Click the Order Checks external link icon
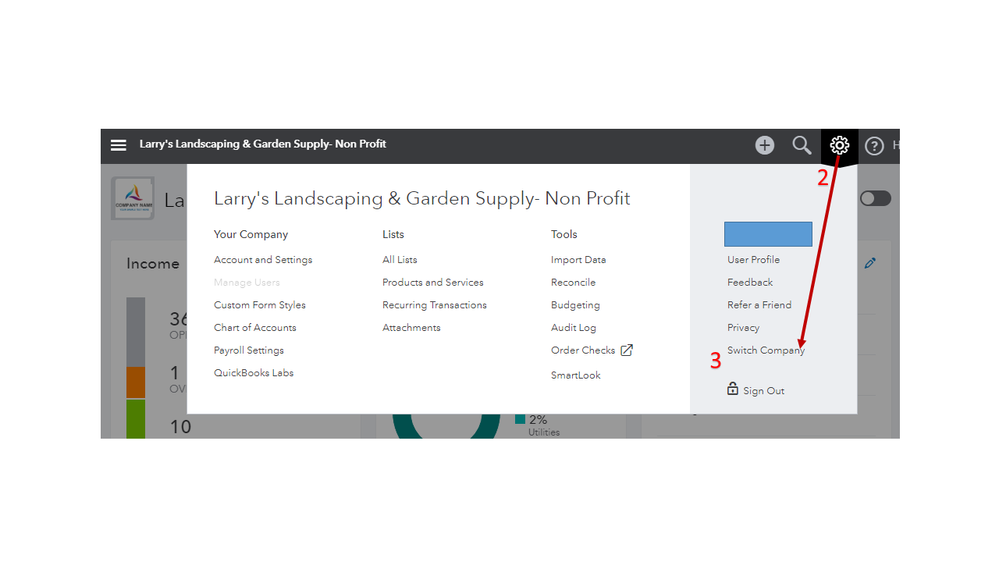 click(627, 350)
